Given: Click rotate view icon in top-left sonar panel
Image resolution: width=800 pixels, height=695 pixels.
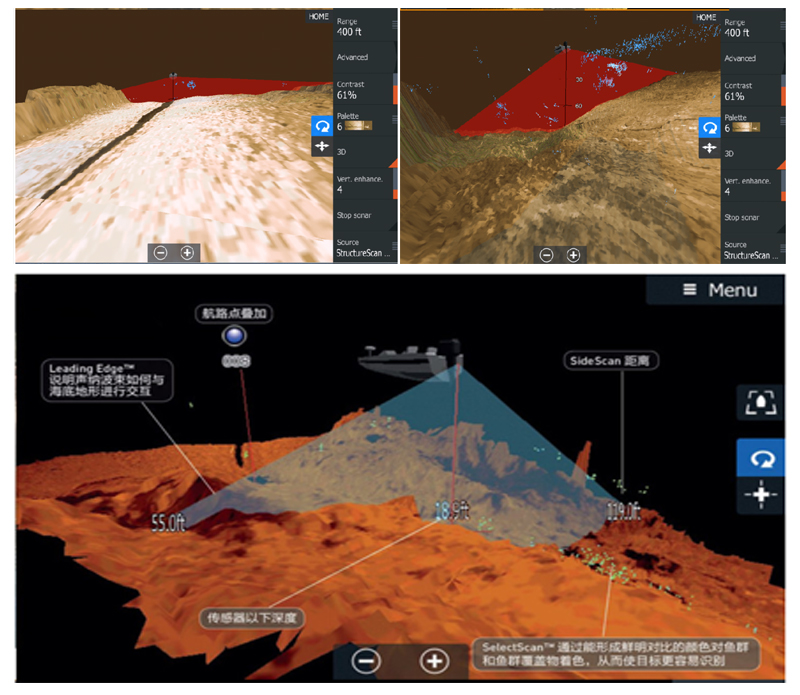Looking at the screenshot, I should tap(322, 126).
